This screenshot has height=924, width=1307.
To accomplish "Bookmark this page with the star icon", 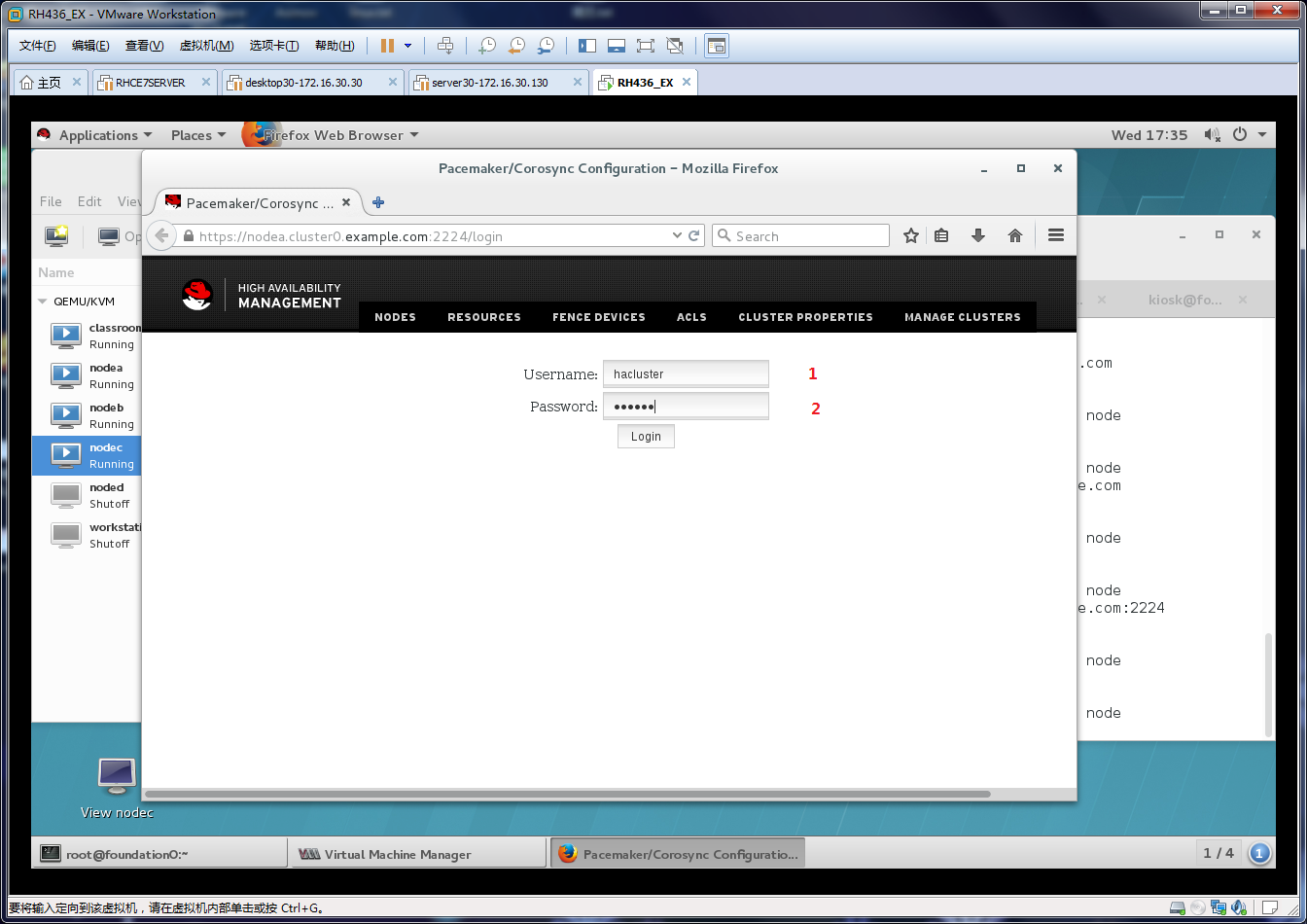I will coord(911,235).
